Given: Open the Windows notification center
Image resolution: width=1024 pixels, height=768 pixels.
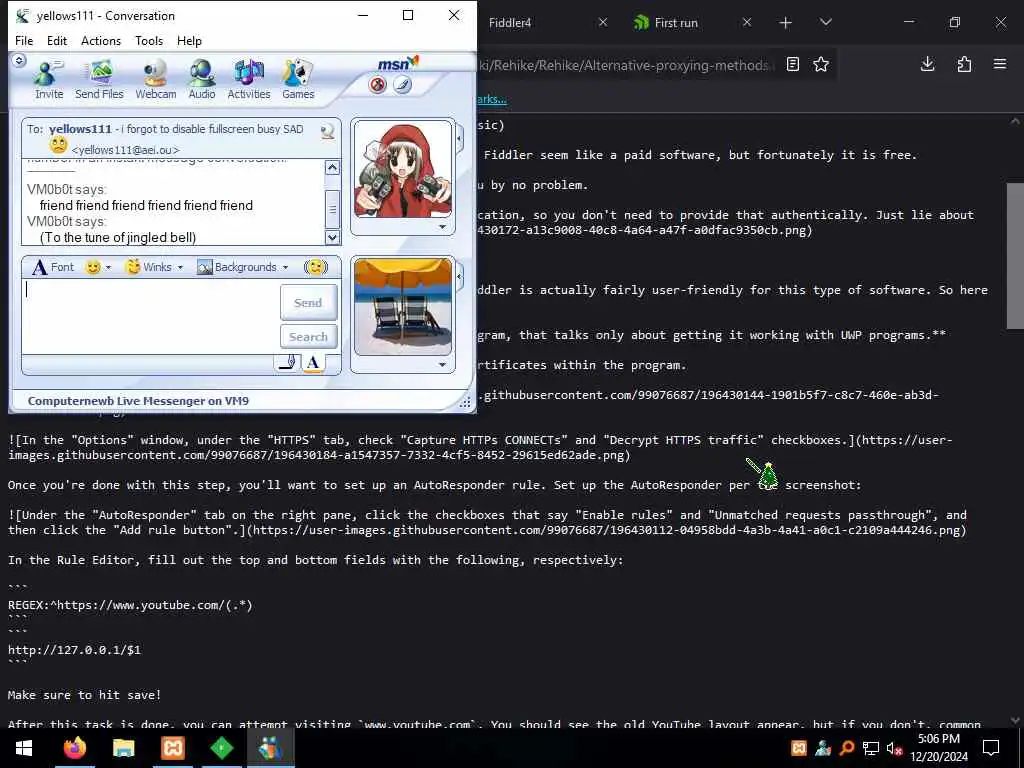Looking at the screenshot, I should [x=991, y=748].
